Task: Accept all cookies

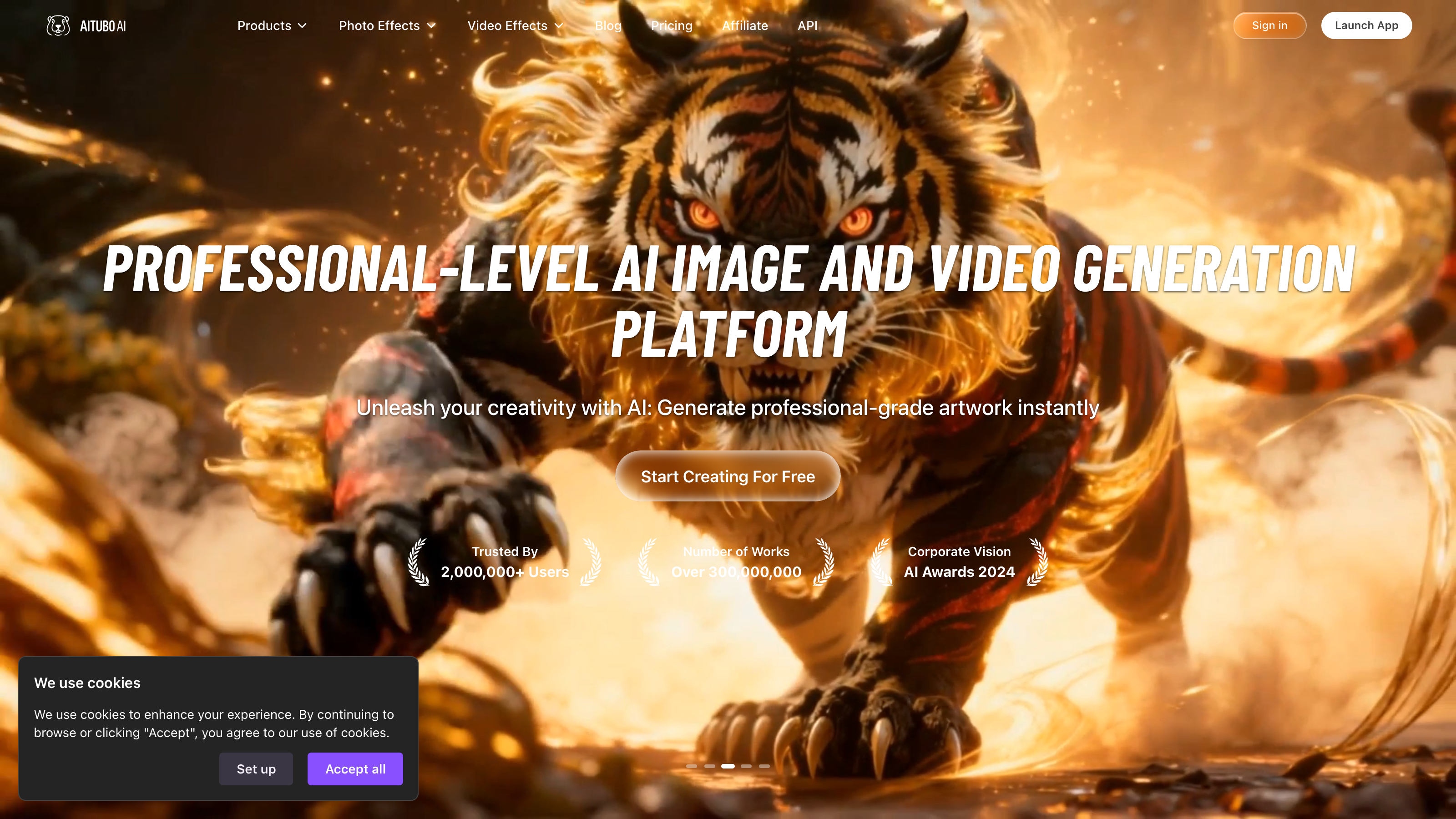Action: (x=355, y=768)
